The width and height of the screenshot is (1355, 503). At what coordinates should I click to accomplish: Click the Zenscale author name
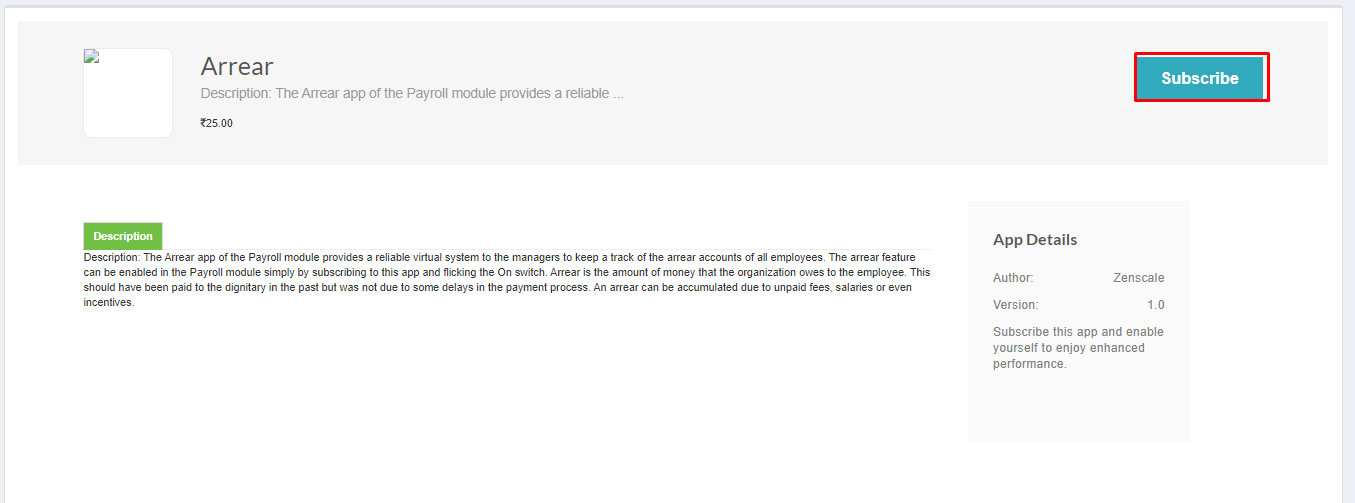1139,278
